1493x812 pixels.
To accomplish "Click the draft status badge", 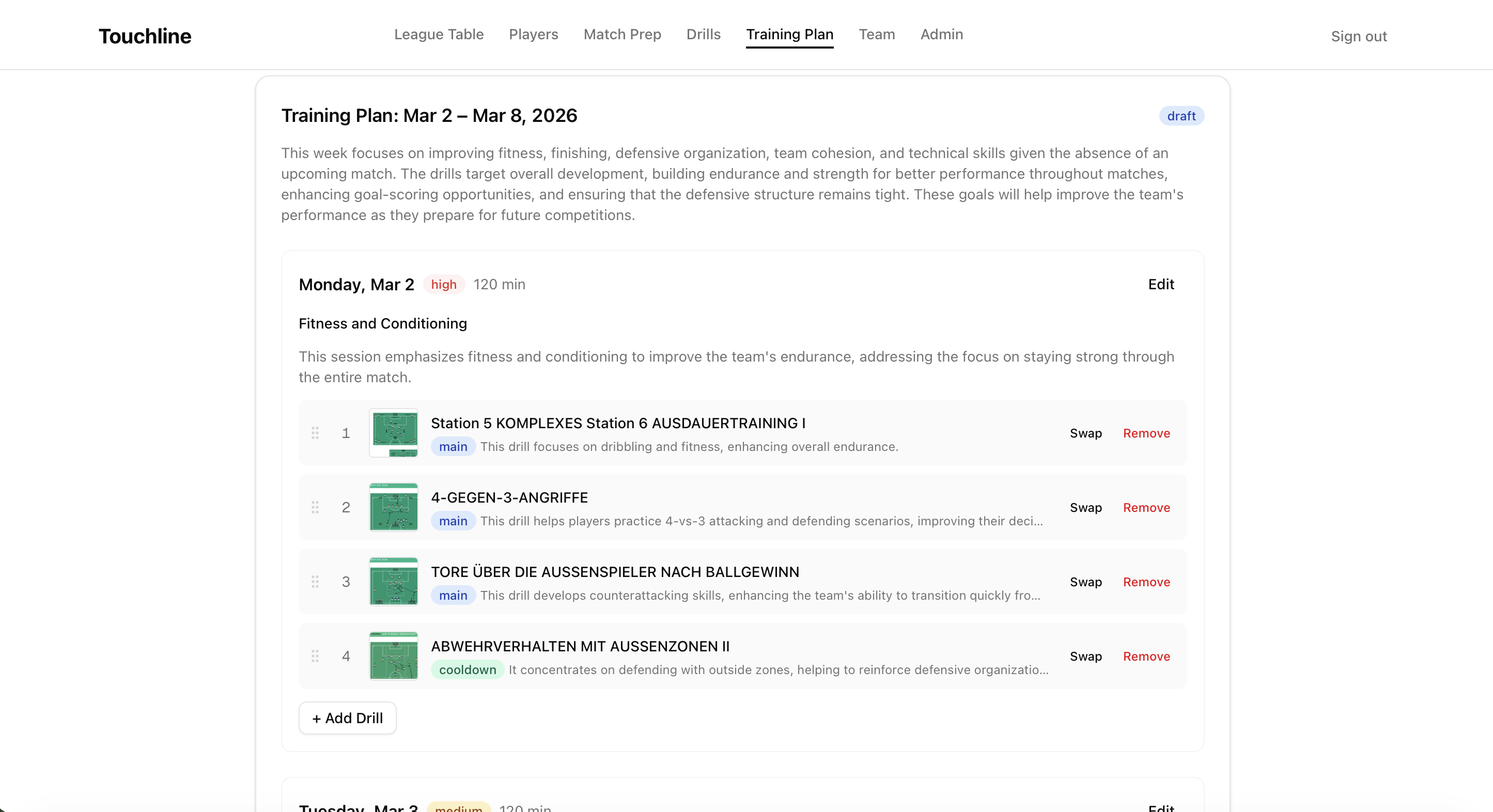I will [x=1180, y=116].
